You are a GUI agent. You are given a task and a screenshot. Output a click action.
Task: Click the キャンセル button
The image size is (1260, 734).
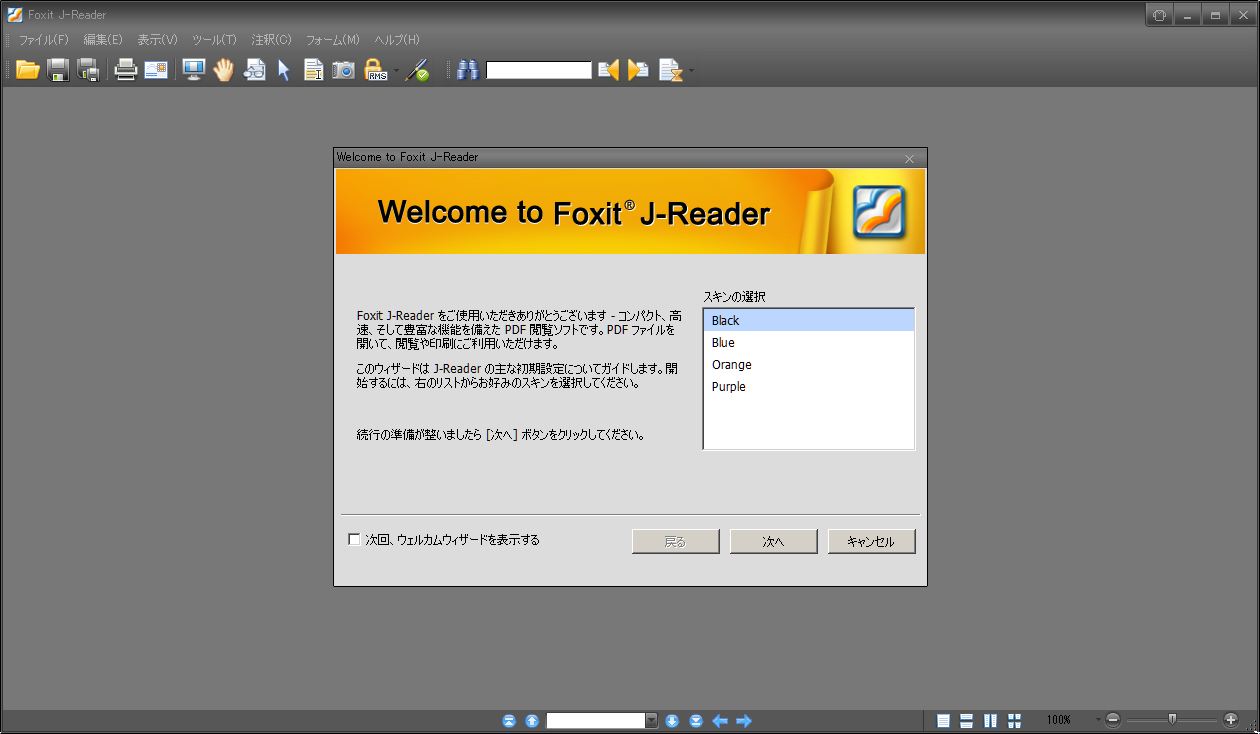871,541
